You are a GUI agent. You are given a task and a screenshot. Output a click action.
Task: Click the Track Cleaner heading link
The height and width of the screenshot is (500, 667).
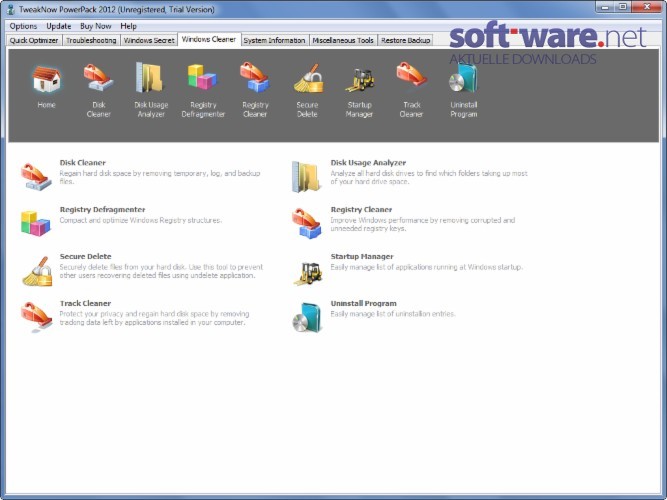(85, 303)
